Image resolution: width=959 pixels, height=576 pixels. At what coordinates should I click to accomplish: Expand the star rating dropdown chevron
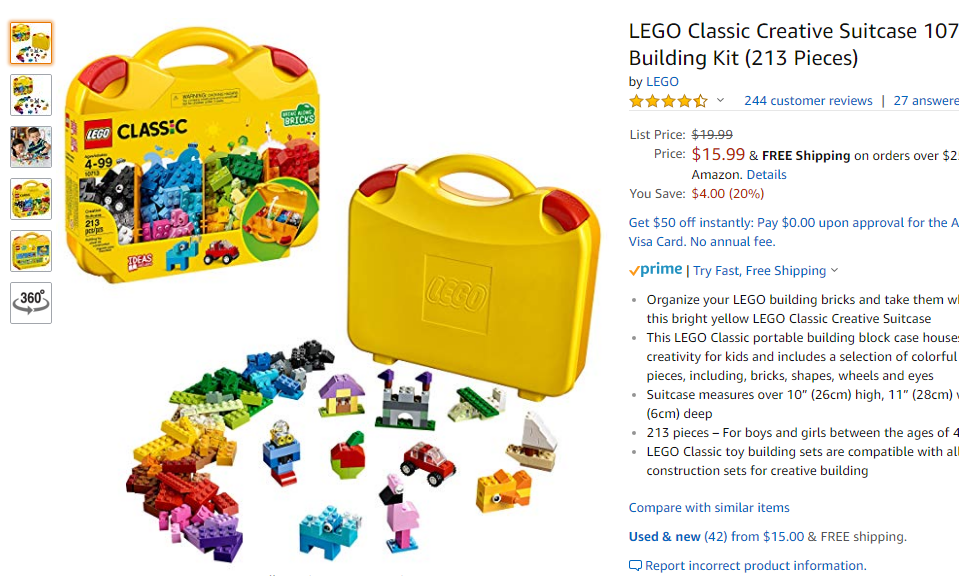pyautogui.click(x=720, y=100)
